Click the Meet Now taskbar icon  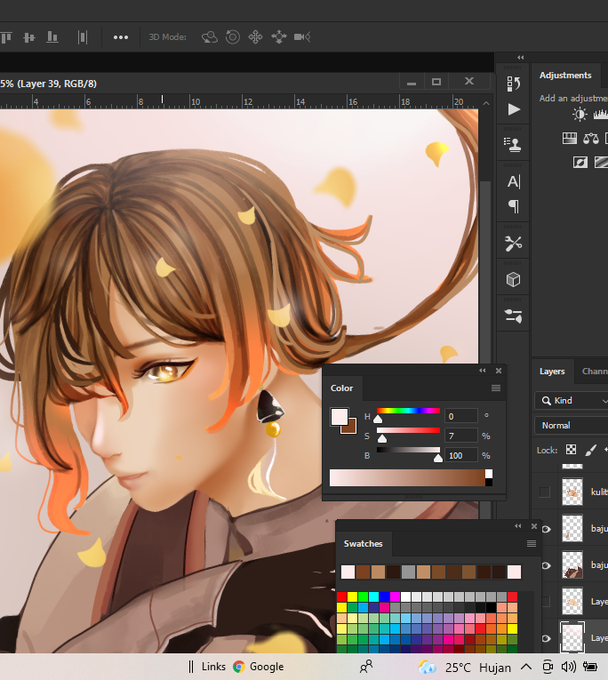click(548, 667)
